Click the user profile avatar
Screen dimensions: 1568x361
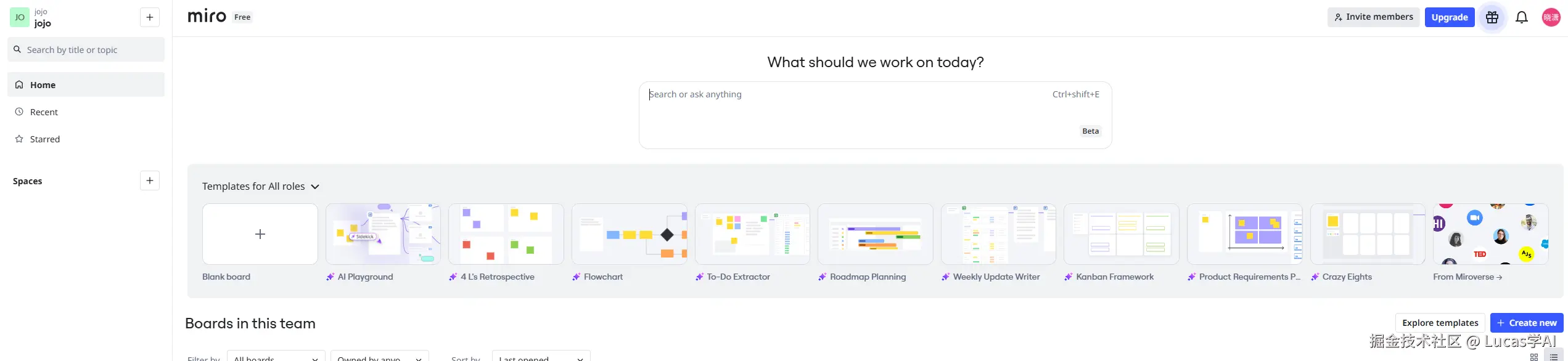click(x=1551, y=17)
